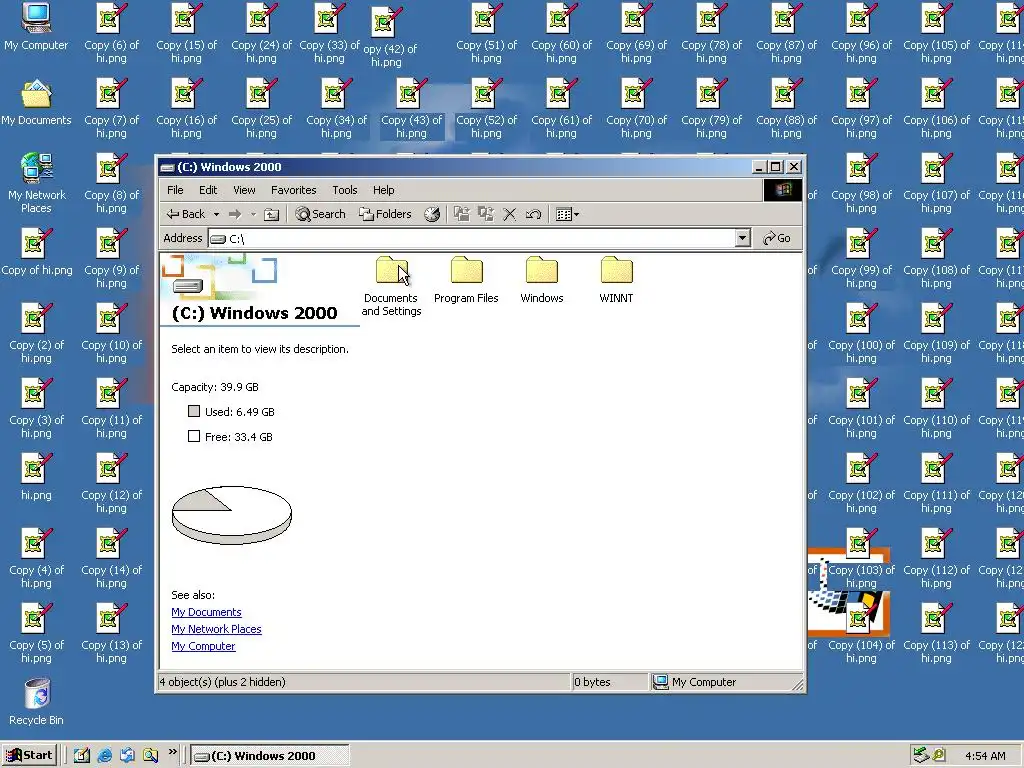
Task: Open the Help menu
Action: coord(383,190)
